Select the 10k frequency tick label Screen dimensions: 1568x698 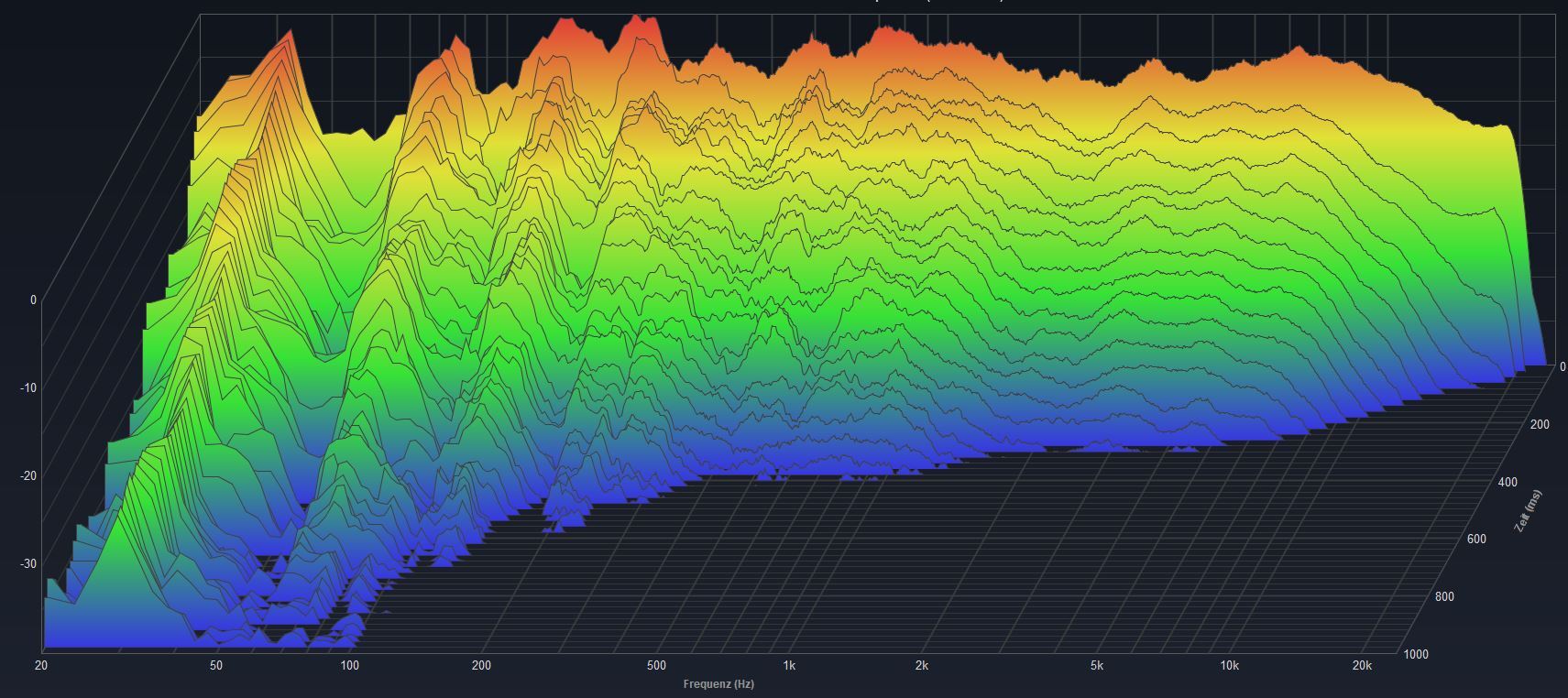click(x=1229, y=666)
